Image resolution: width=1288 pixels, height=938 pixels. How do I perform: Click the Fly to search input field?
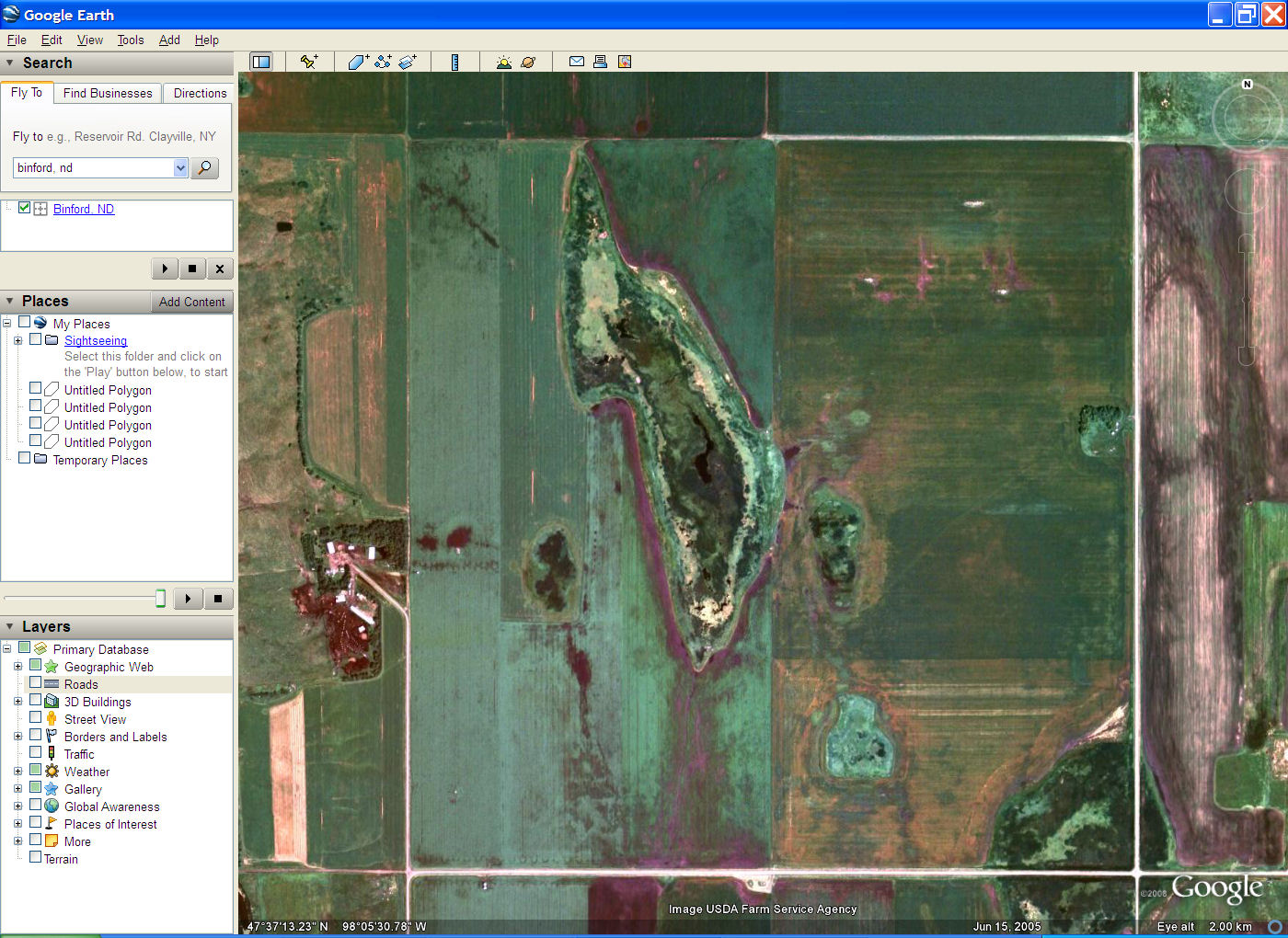pyautogui.click(x=93, y=167)
